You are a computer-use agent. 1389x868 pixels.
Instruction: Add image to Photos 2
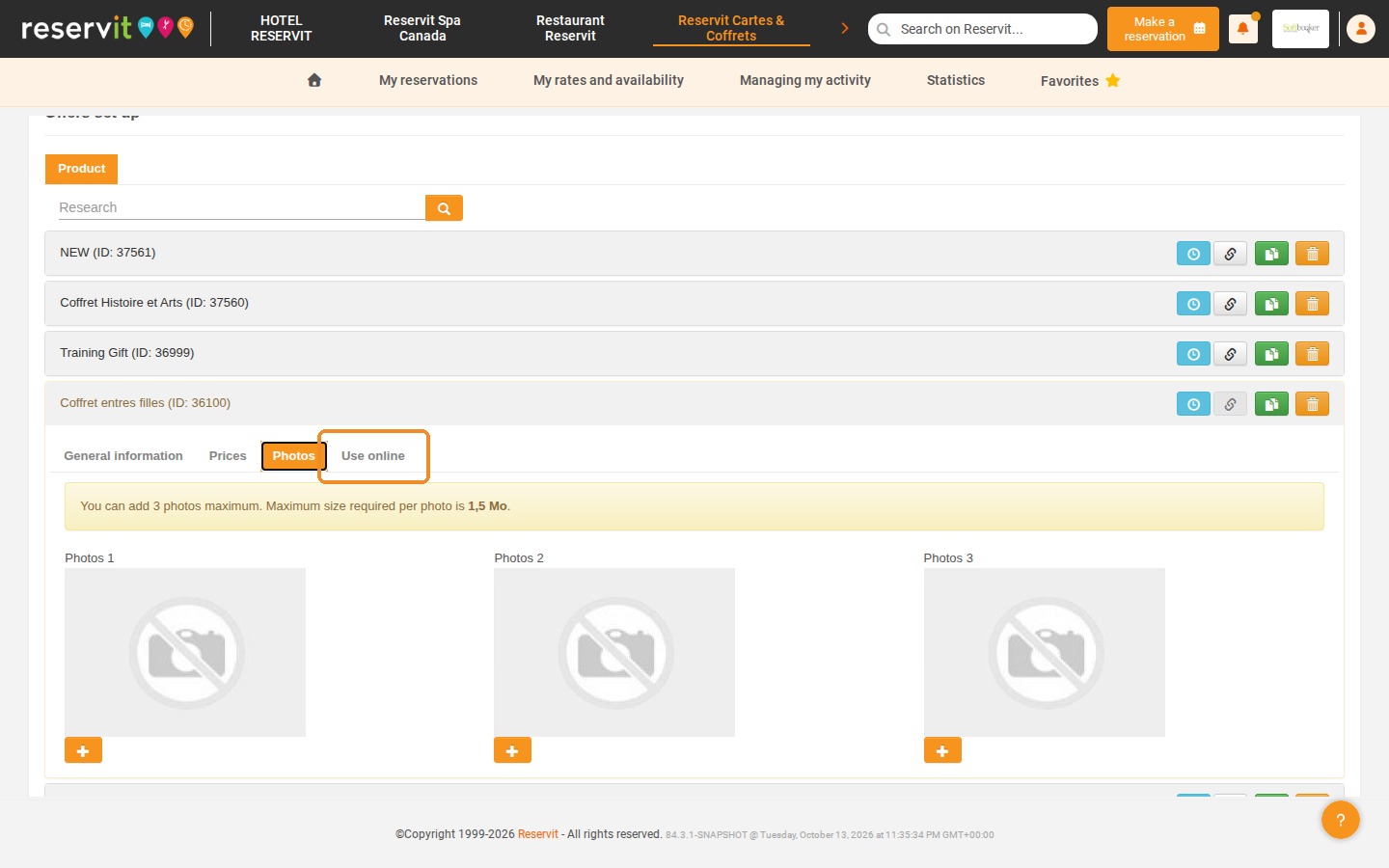point(512,750)
